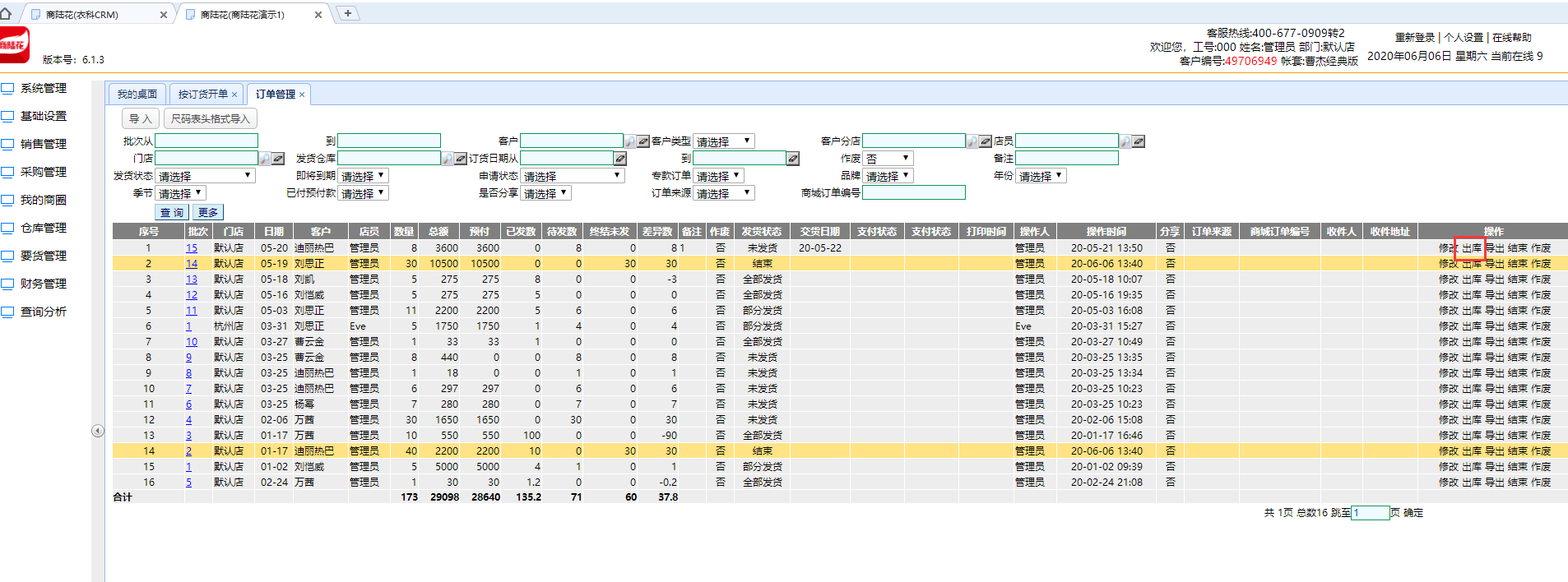The height and width of the screenshot is (582, 1568).
Task: Open lookup magnifier beside 发货仓库 field
Action: [448, 159]
